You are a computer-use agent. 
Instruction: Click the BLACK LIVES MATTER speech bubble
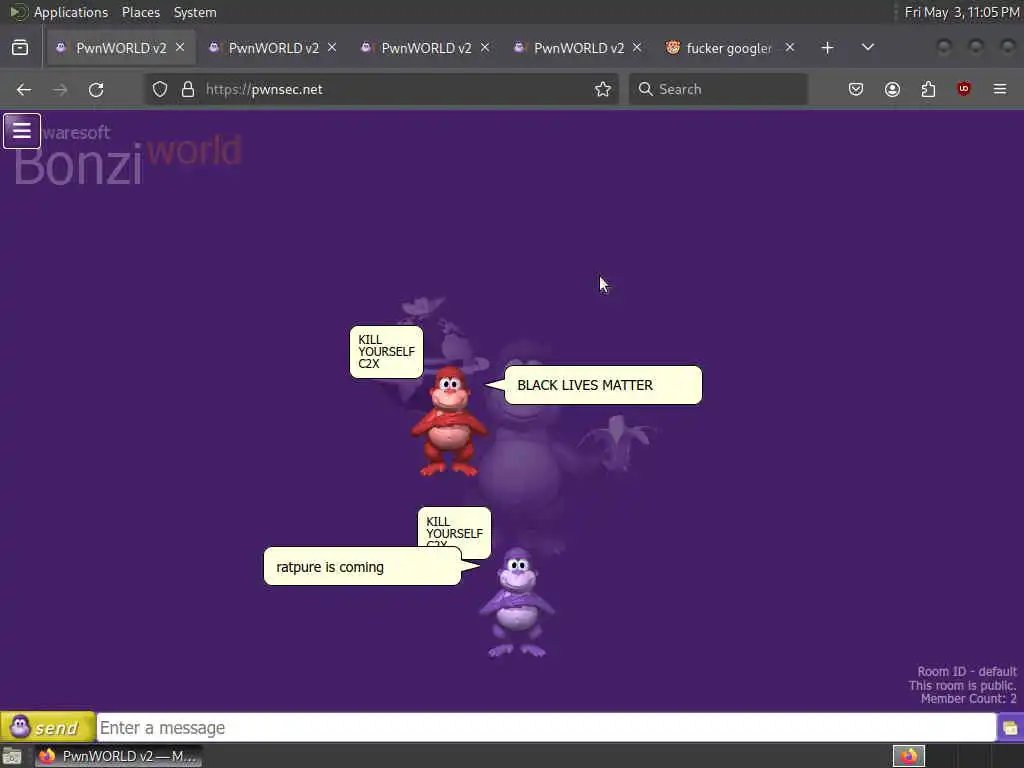[603, 385]
